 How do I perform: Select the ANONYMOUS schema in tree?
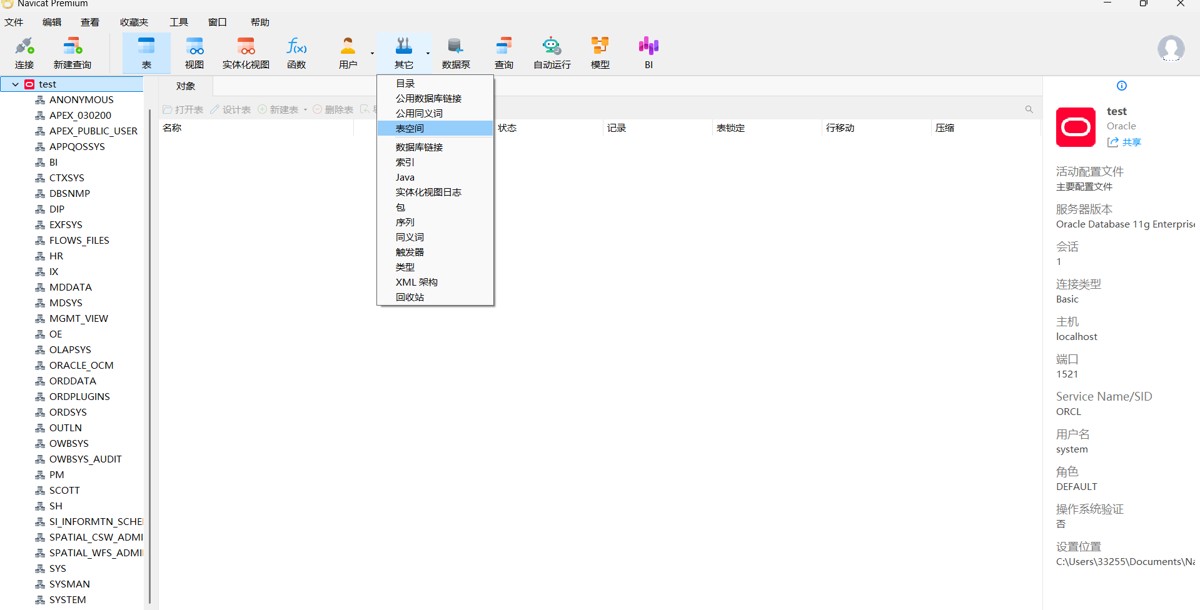81,100
